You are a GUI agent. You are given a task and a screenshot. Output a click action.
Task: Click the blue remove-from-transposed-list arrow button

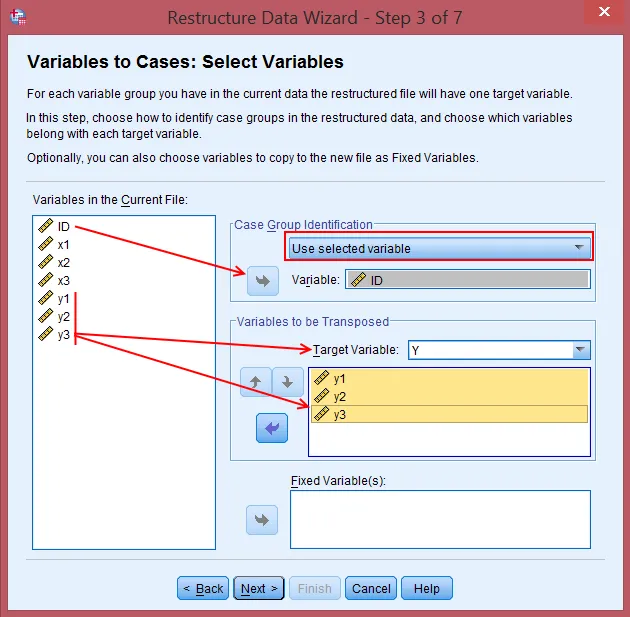[271, 427]
